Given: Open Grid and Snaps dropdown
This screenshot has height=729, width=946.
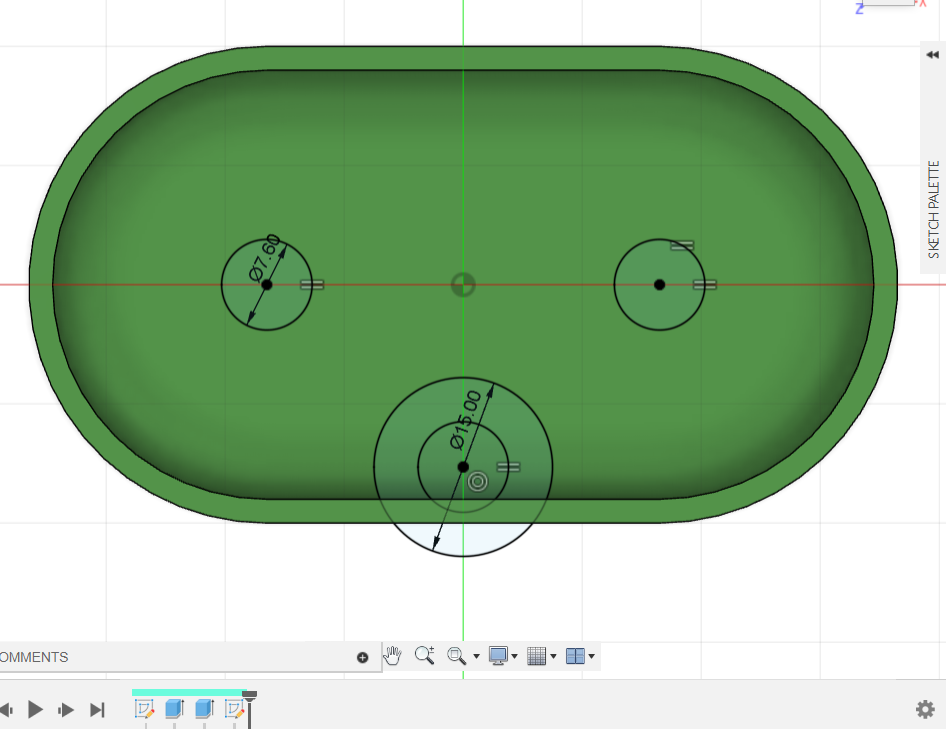Looking at the screenshot, I should [x=541, y=656].
